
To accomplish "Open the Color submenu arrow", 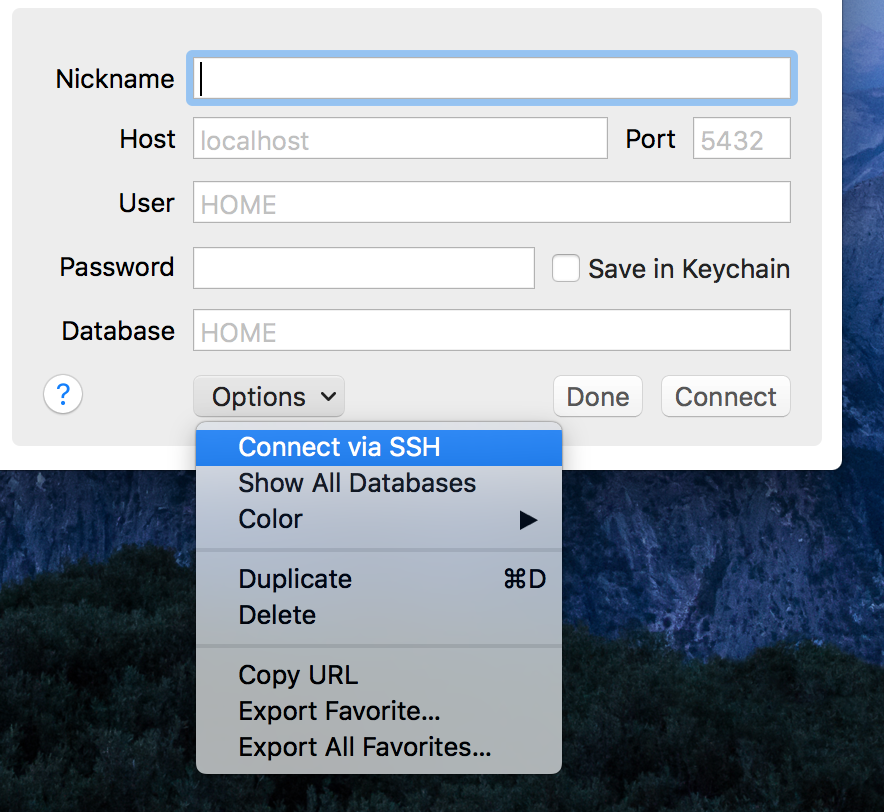I will [528, 520].
